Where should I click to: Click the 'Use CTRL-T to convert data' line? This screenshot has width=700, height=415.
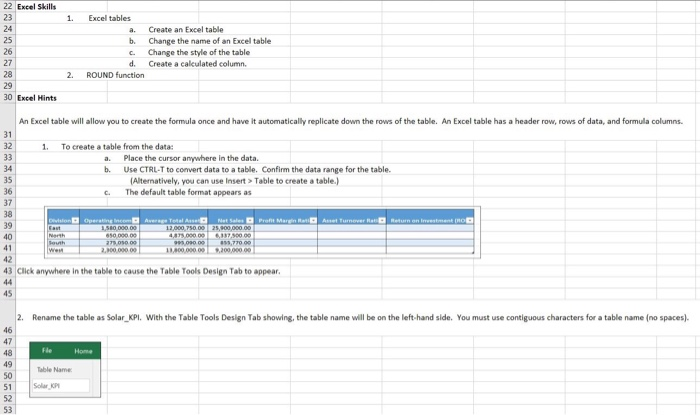point(257,170)
